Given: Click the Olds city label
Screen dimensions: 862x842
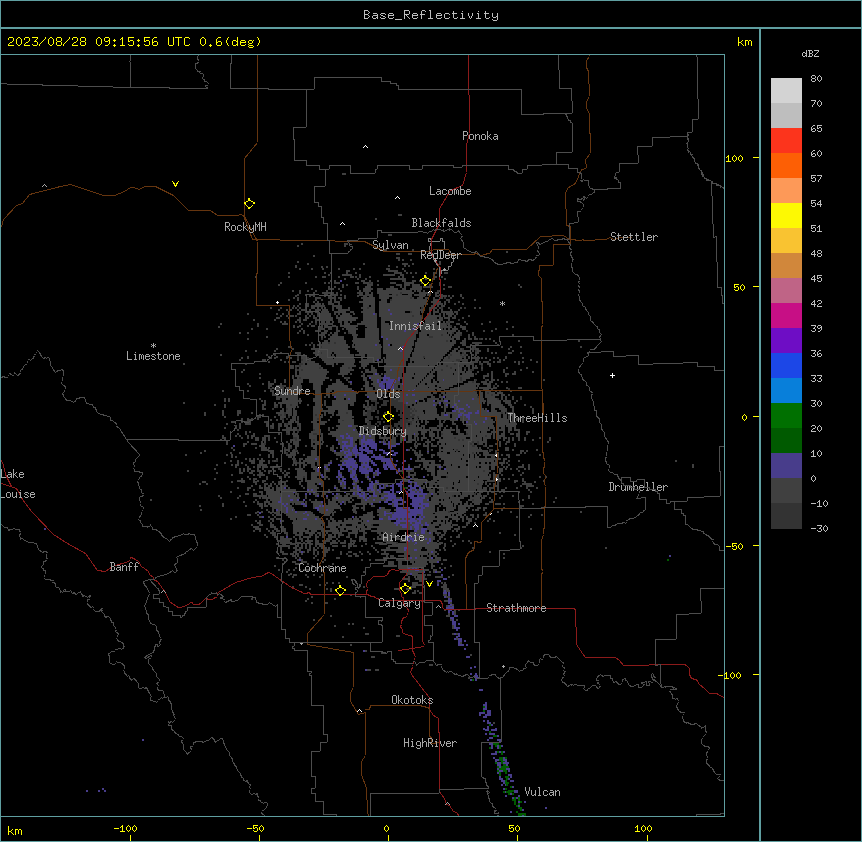Looking at the screenshot, I should [388, 394].
